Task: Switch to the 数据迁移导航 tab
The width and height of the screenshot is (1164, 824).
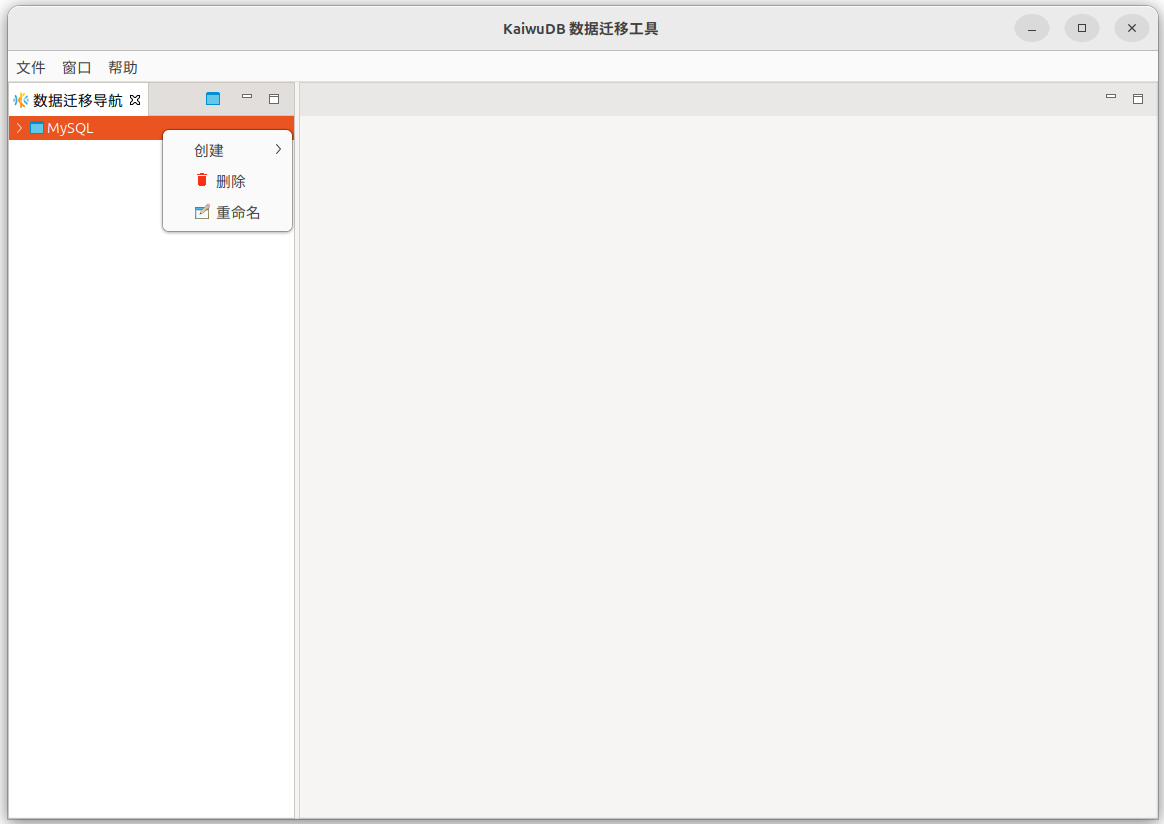Action: coord(77,100)
